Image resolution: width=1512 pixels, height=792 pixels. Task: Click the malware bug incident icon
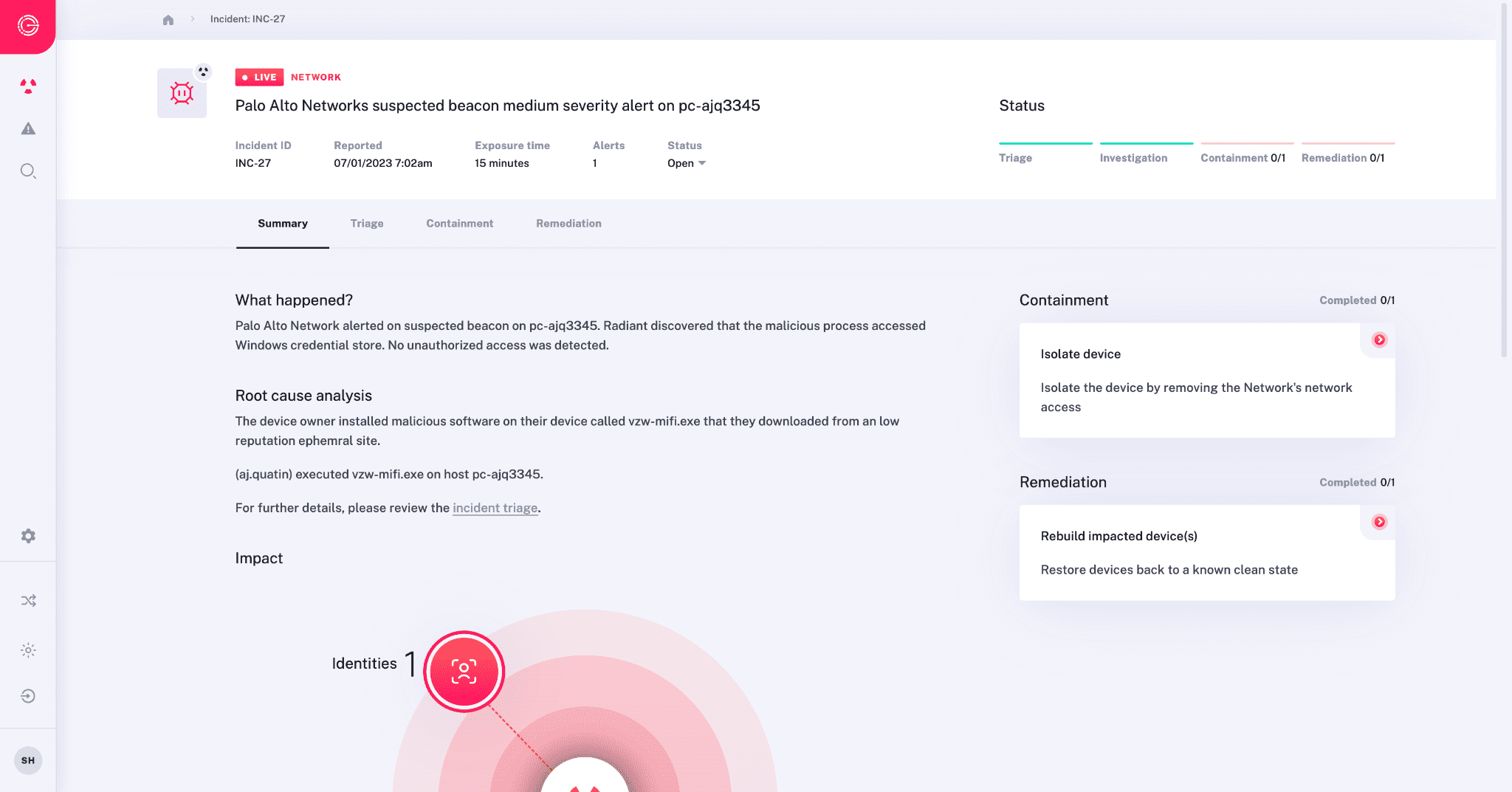pyautogui.click(x=182, y=93)
